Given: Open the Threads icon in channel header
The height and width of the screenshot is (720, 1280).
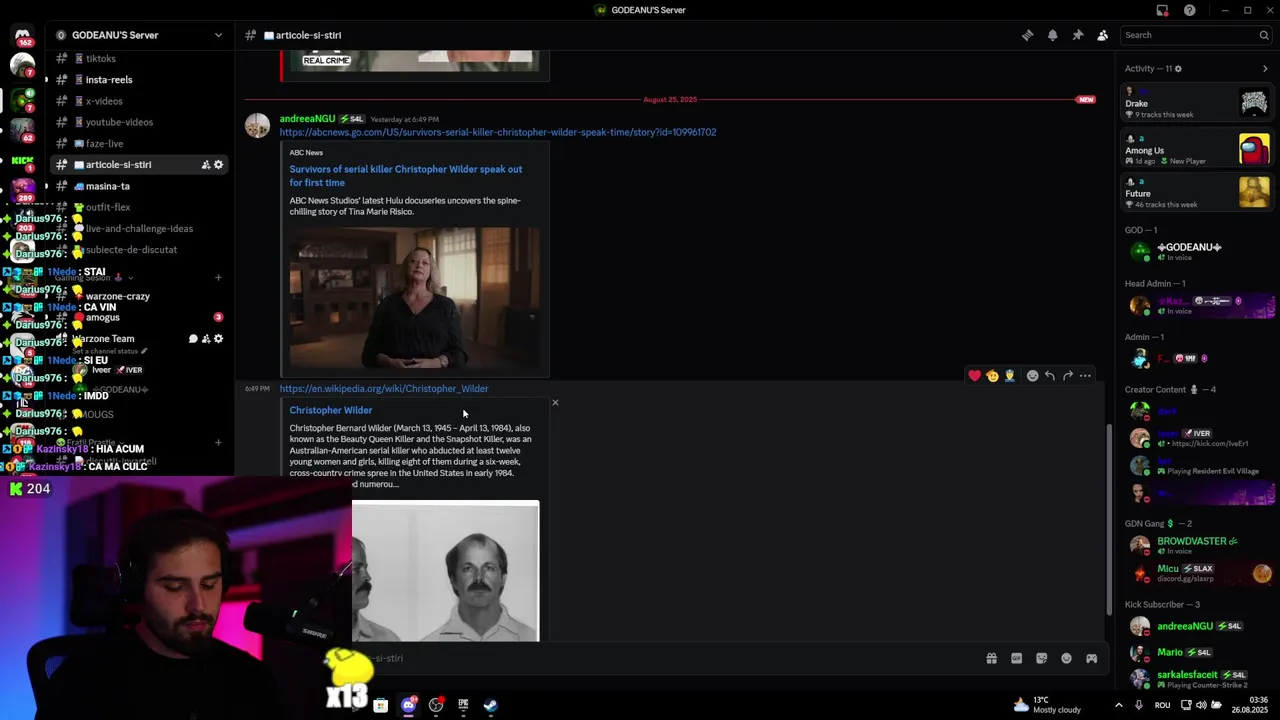Looking at the screenshot, I should (1027, 35).
